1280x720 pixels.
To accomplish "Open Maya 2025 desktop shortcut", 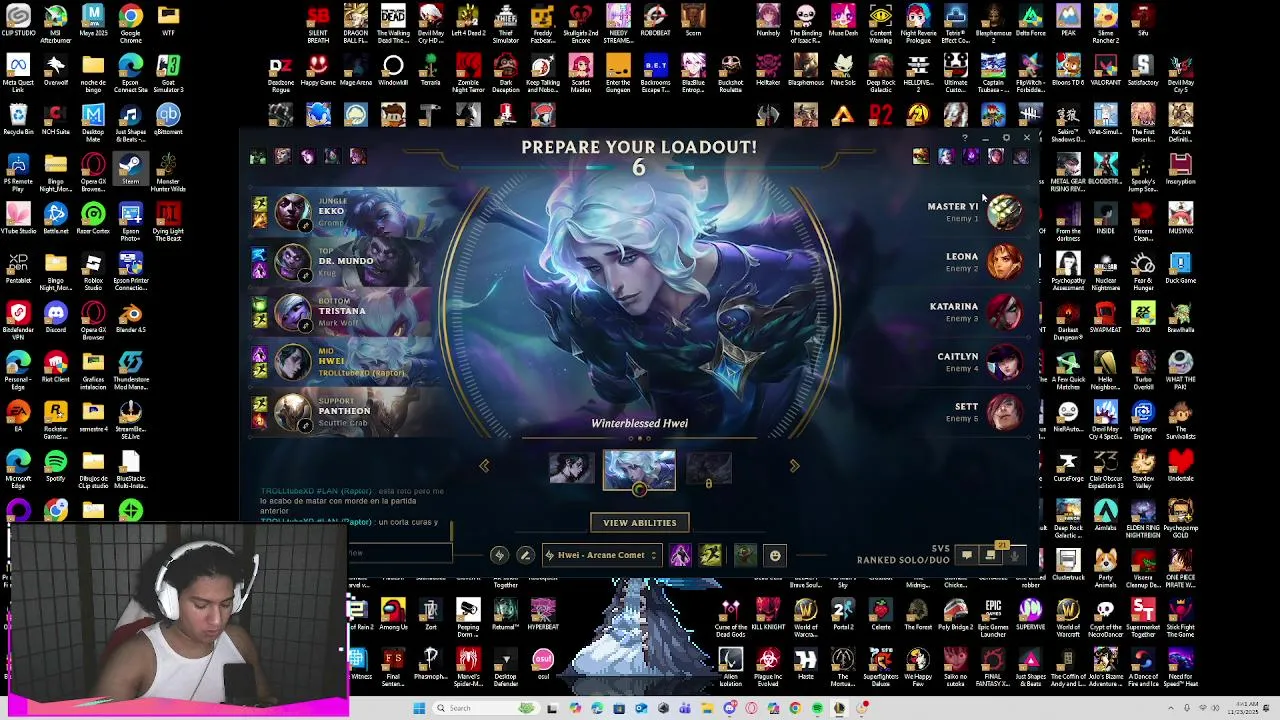I will point(93,20).
